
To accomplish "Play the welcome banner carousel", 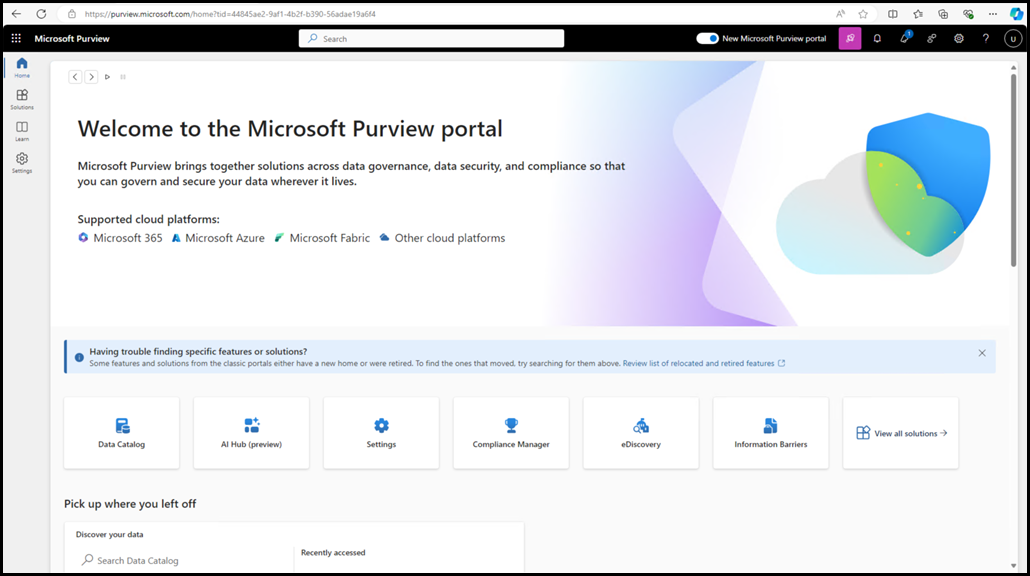I will (108, 77).
